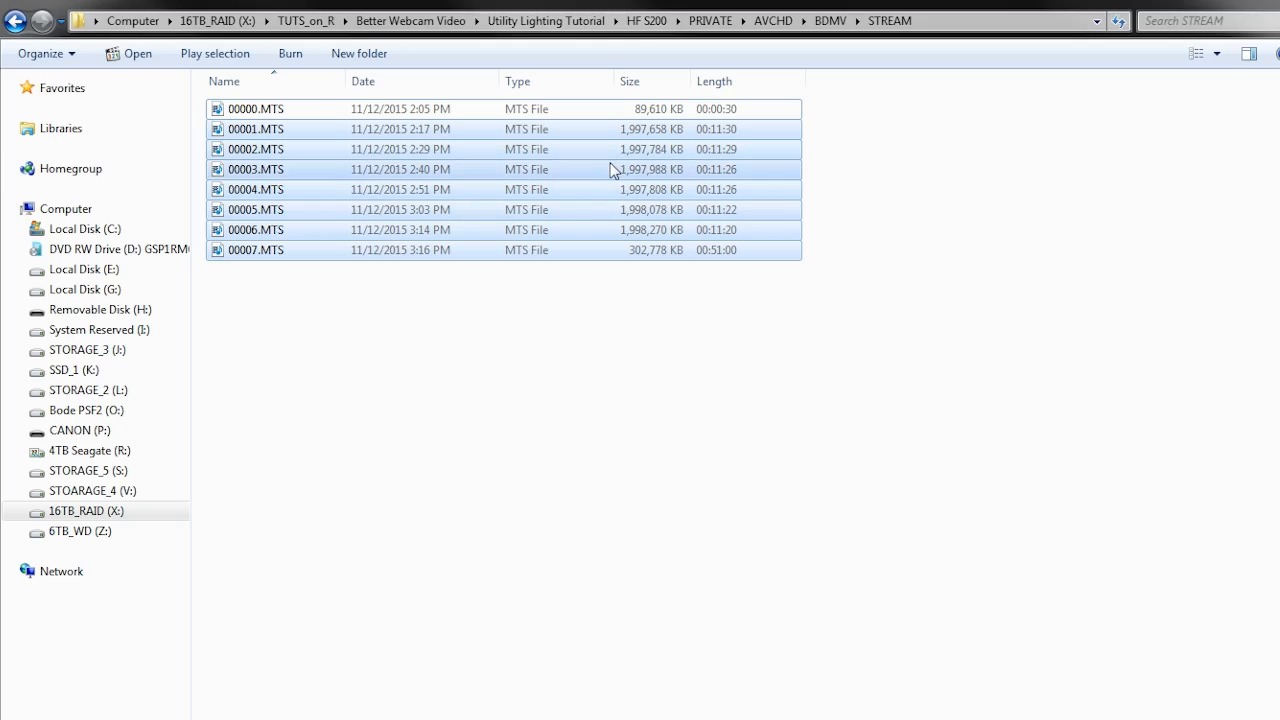Click the refresh button beside address bar
The width and height of the screenshot is (1280, 720).
(1118, 21)
